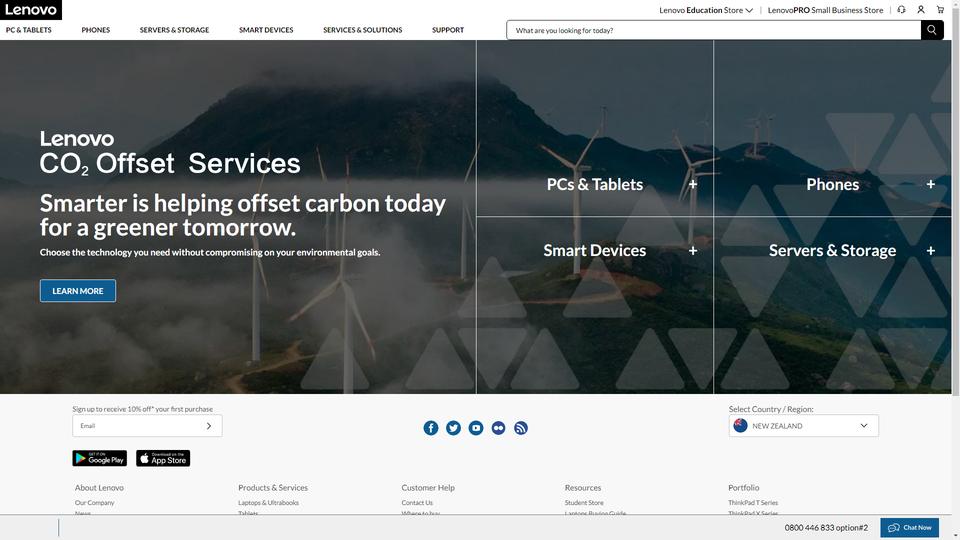This screenshot has height=540, width=960.
Task: Open LenovoPRO Small Business Store link
Action: point(825,10)
